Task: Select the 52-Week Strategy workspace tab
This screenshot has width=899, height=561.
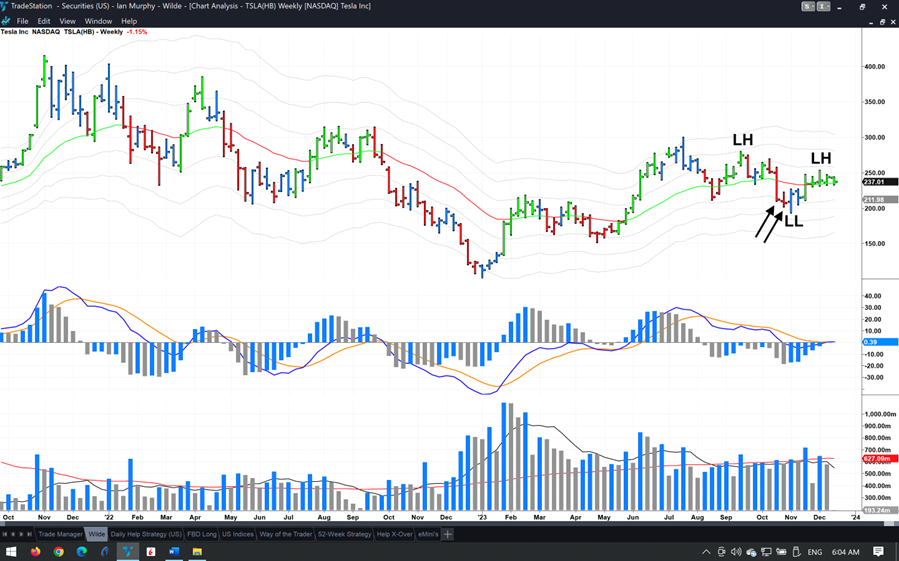Action: pyautogui.click(x=344, y=534)
